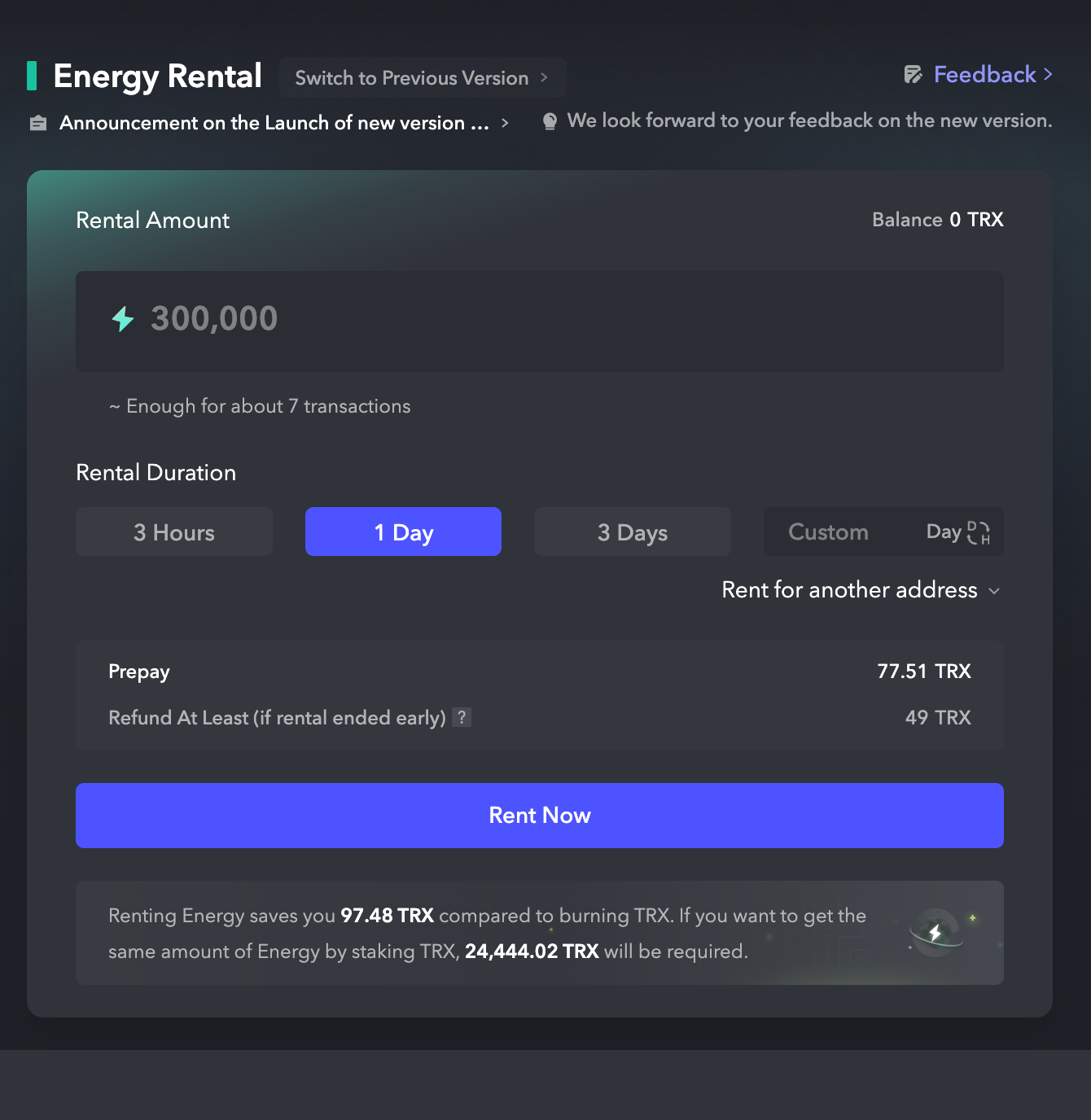Expand Rent for another address

pos(861,590)
